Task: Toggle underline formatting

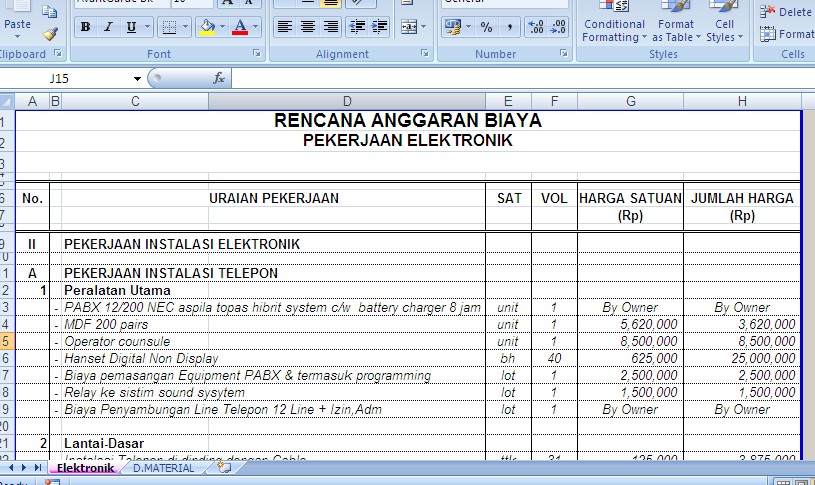Action: 131,27
